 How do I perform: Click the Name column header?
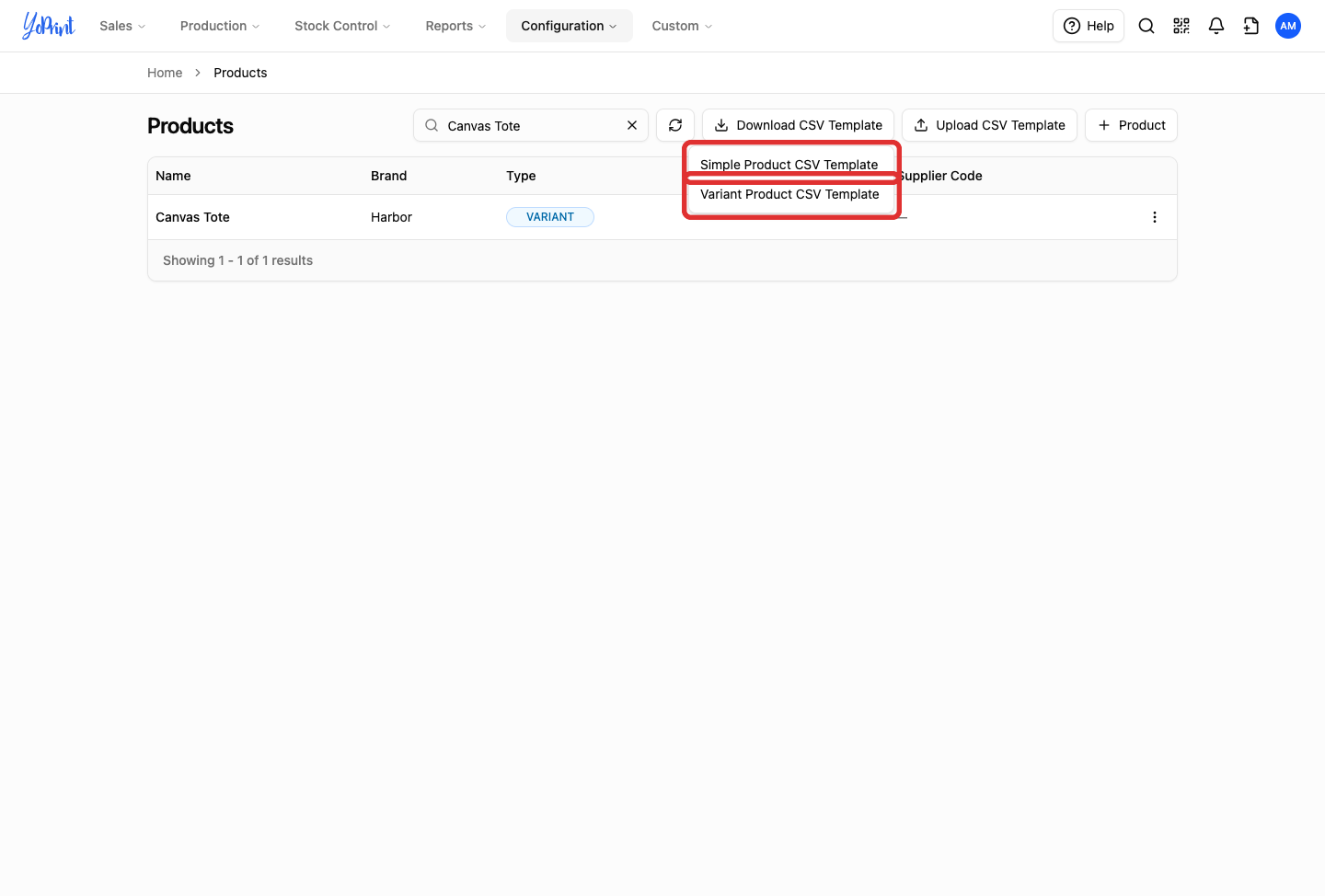pos(173,176)
